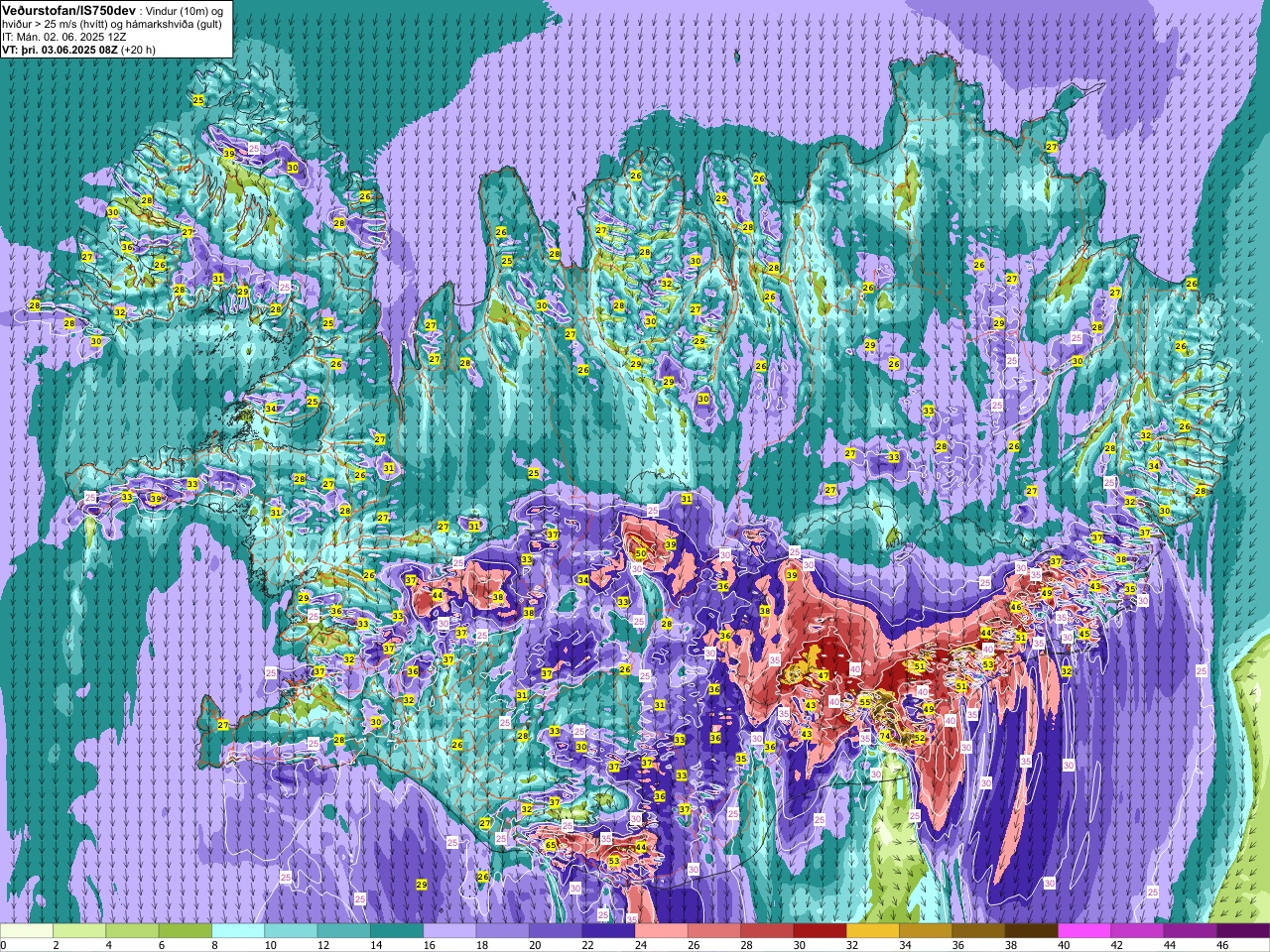Pick the olive-brown 36–38 legend swatch
Image resolution: width=1270 pixels, height=952 pixels.
click(977, 931)
